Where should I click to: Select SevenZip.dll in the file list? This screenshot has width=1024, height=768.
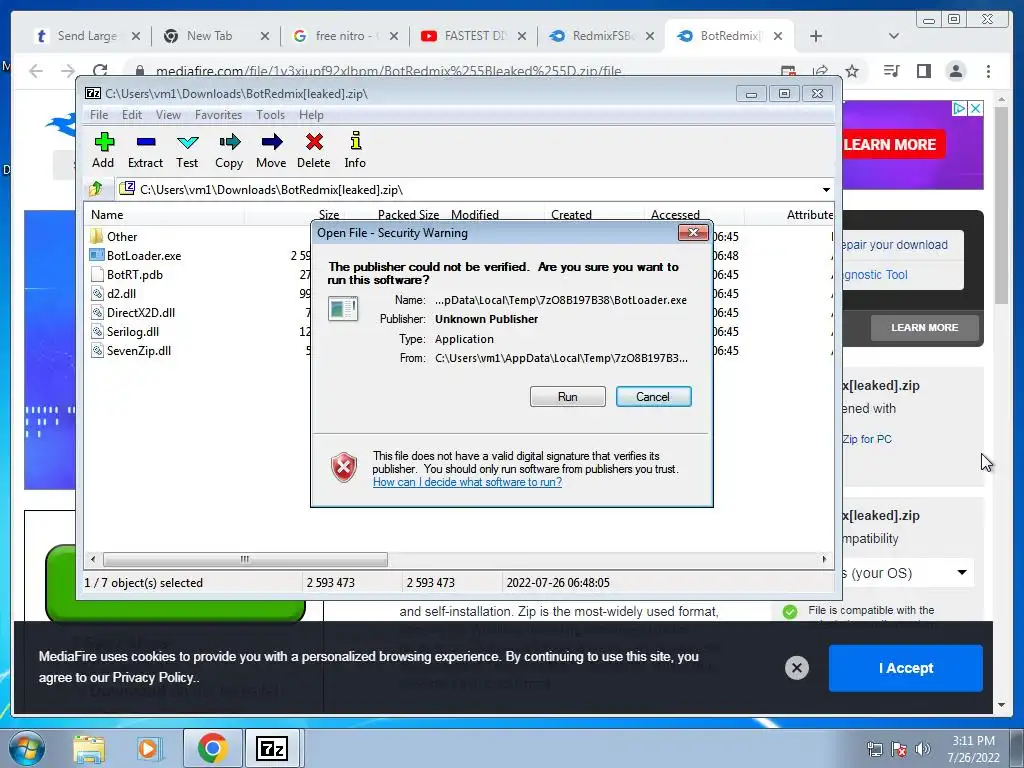tap(131, 350)
